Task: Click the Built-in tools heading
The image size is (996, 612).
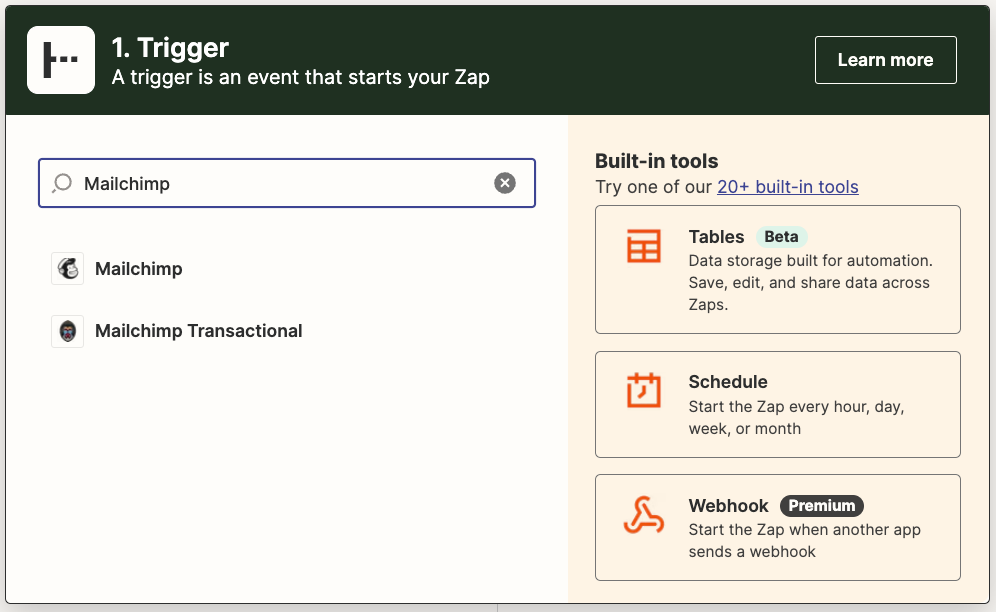Action: click(656, 161)
